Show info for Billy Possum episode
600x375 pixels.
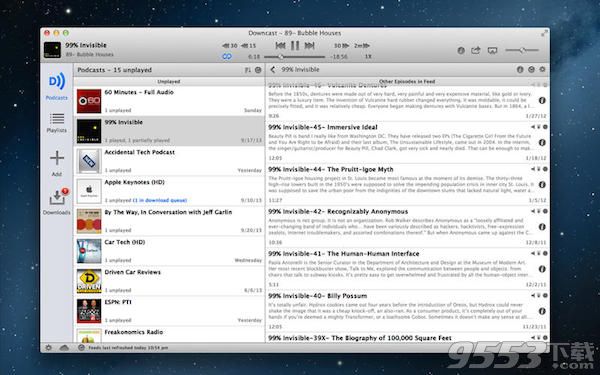point(542,311)
